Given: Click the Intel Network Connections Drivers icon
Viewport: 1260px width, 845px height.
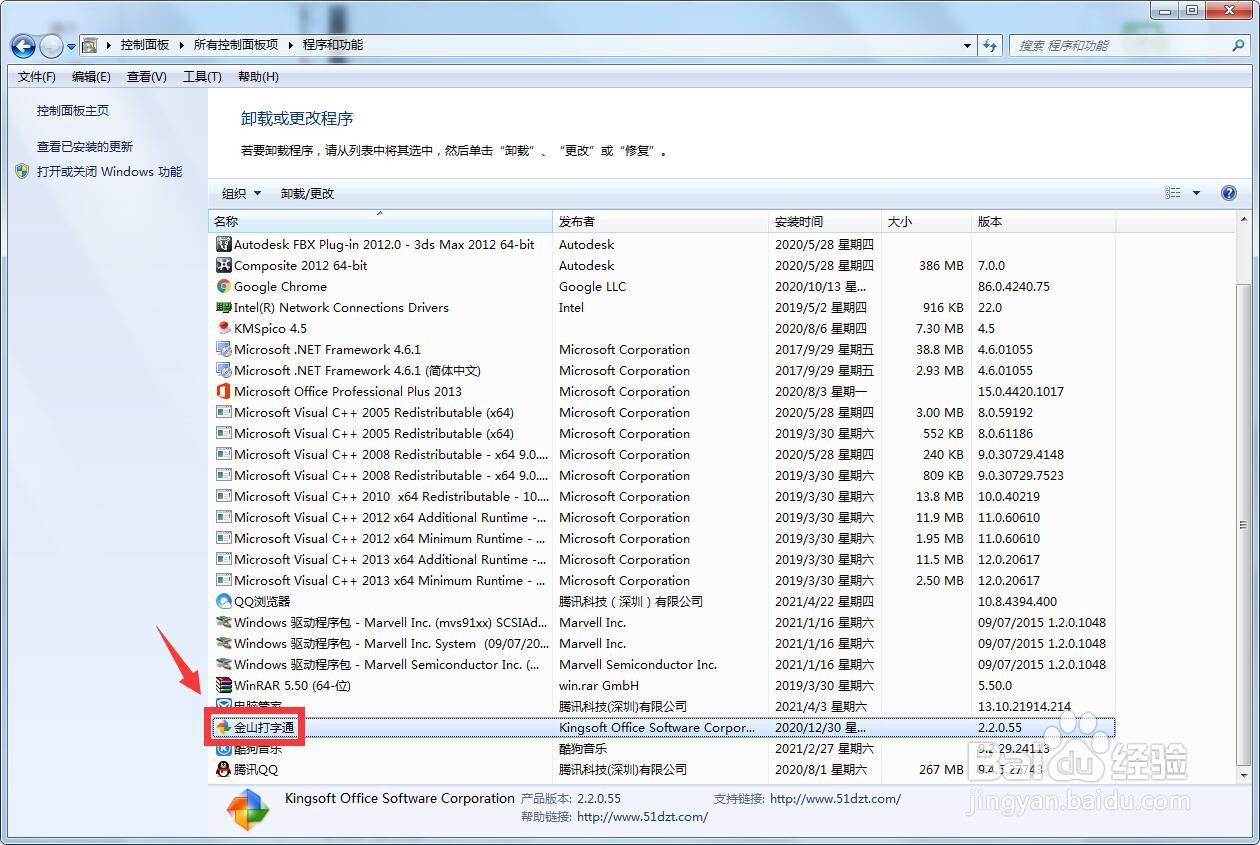Looking at the screenshot, I should click(x=224, y=307).
